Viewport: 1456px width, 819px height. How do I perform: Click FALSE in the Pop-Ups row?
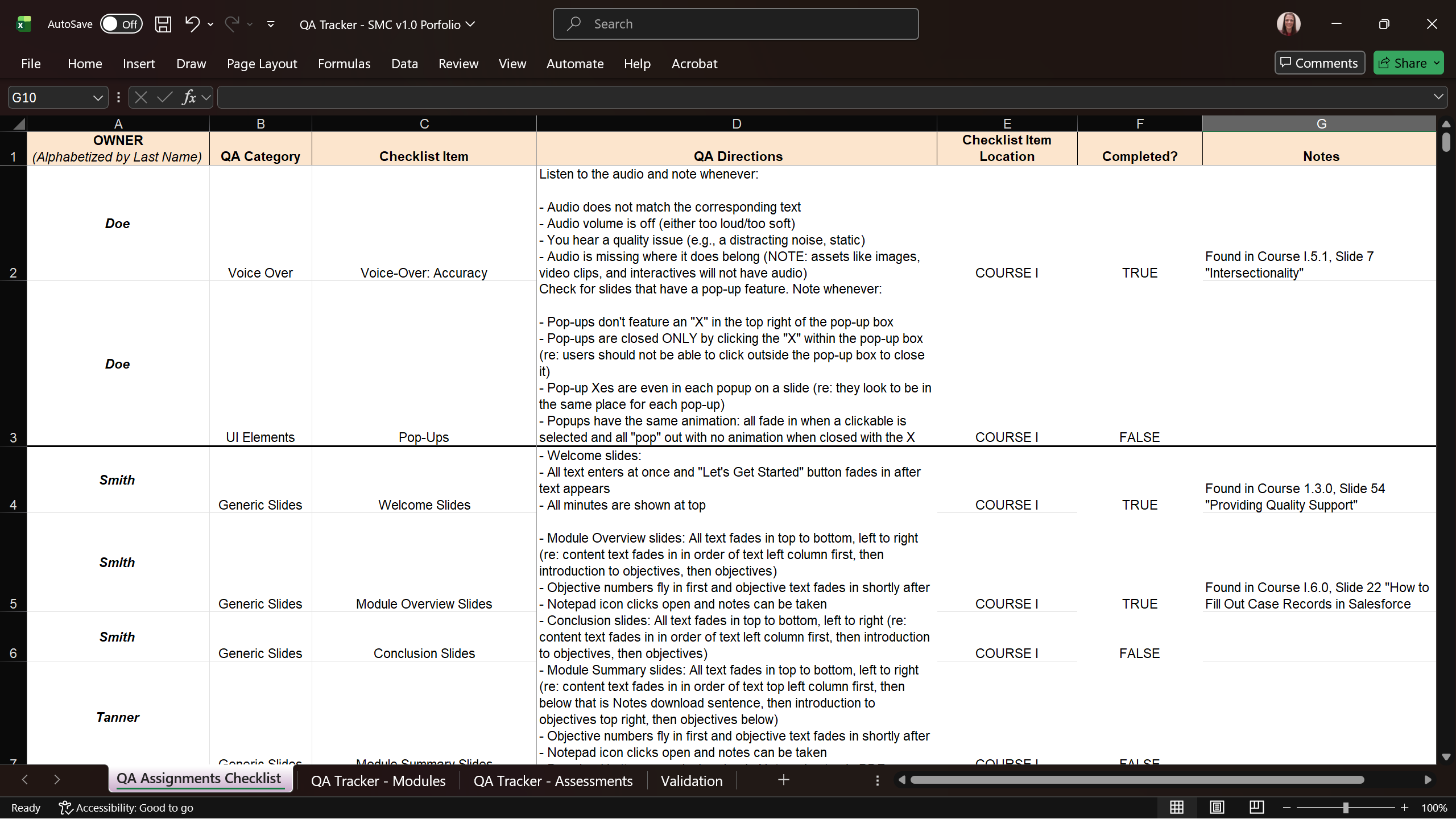click(1139, 437)
